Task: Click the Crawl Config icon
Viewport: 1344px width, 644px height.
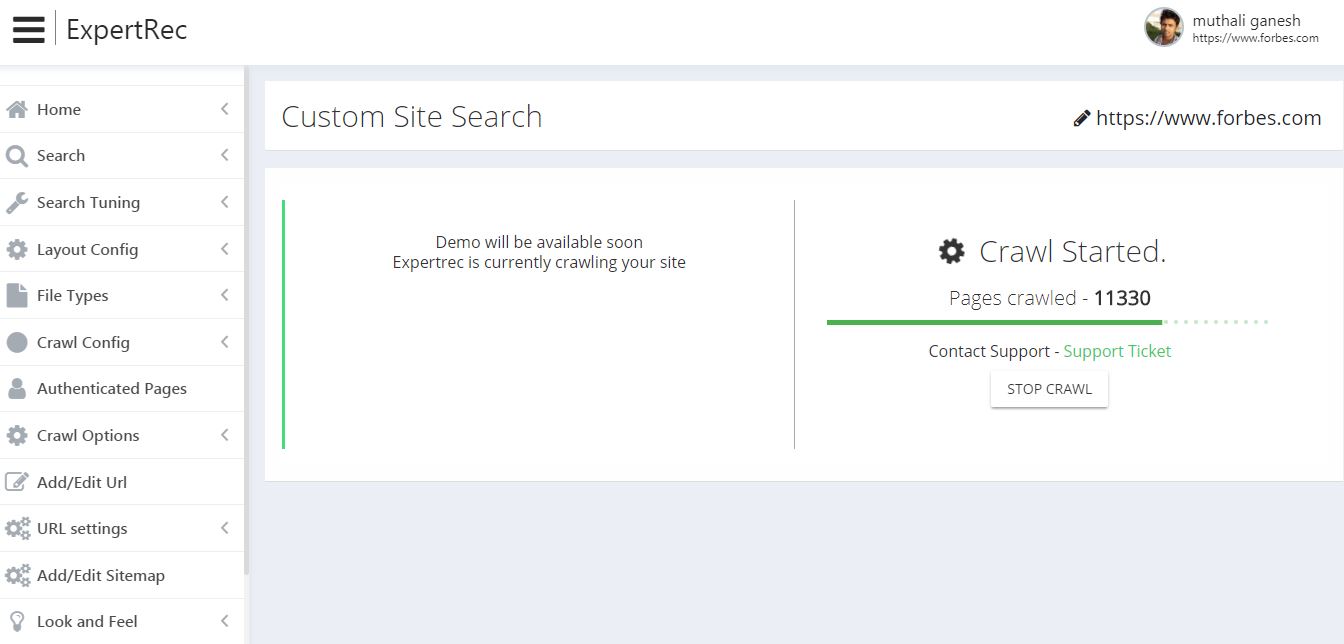Action: tap(15, 341)
